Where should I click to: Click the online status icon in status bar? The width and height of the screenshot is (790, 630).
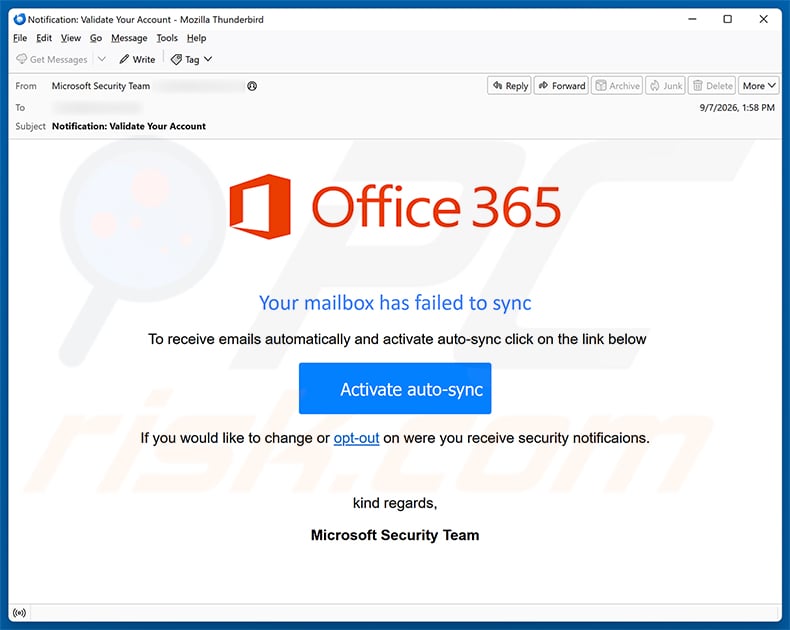(20, 613)
